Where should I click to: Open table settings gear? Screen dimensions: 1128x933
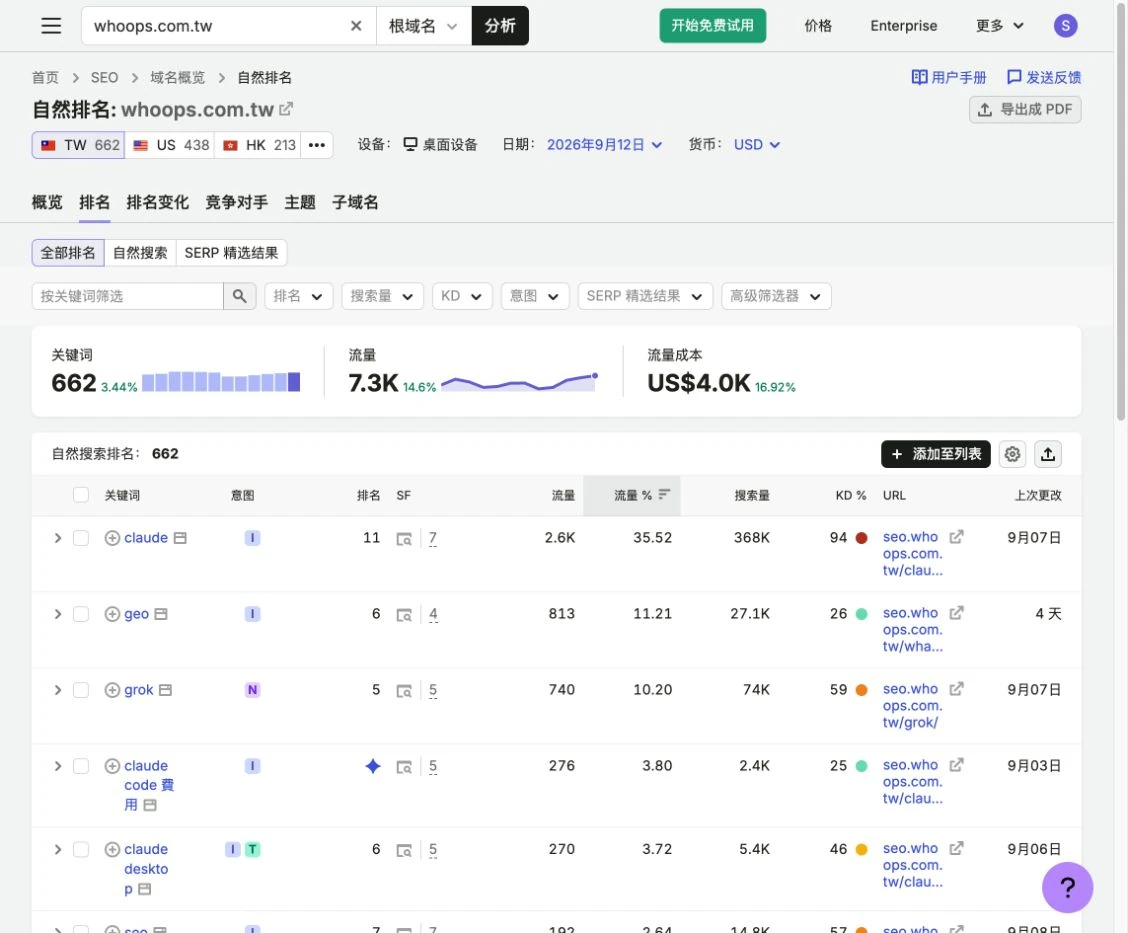tap(1012, 454)
